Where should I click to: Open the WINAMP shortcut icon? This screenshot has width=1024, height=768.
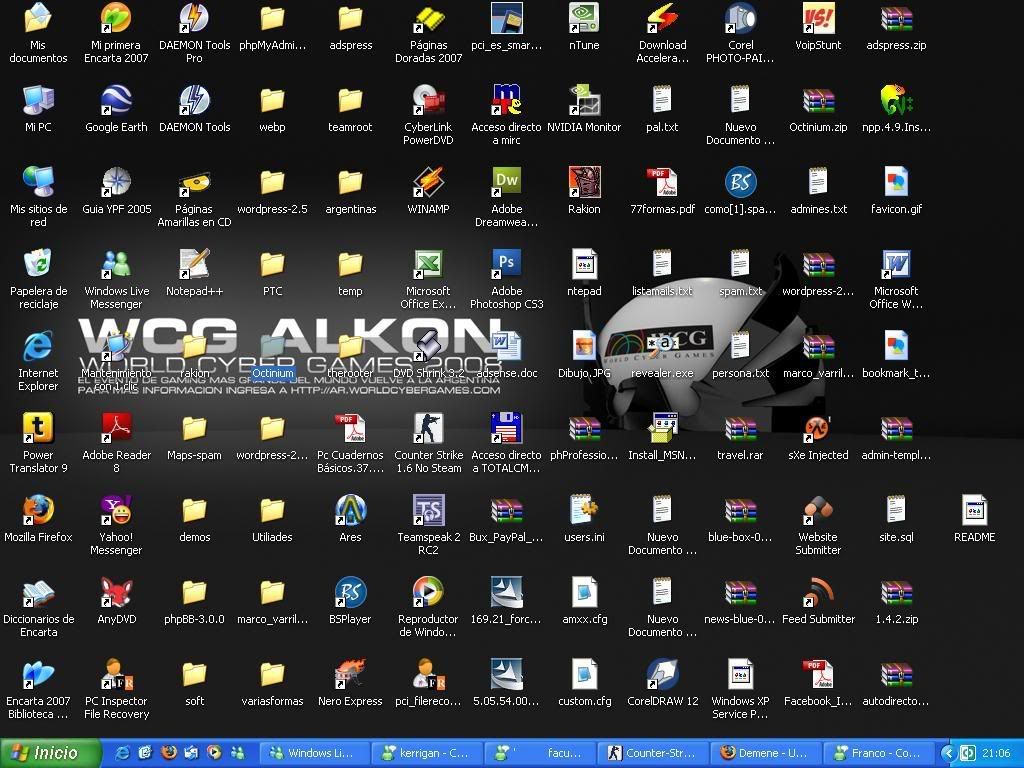click(x=428, y=182)
